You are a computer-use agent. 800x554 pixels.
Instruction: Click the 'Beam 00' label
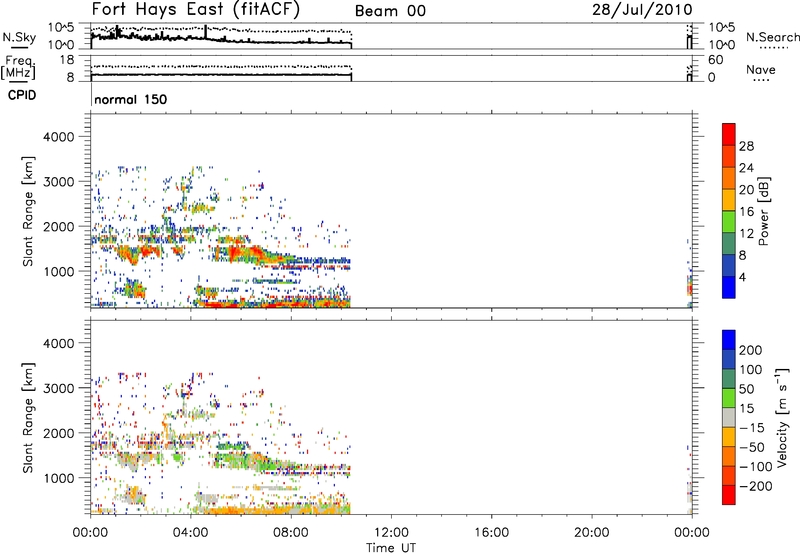(x=390, y=11)
